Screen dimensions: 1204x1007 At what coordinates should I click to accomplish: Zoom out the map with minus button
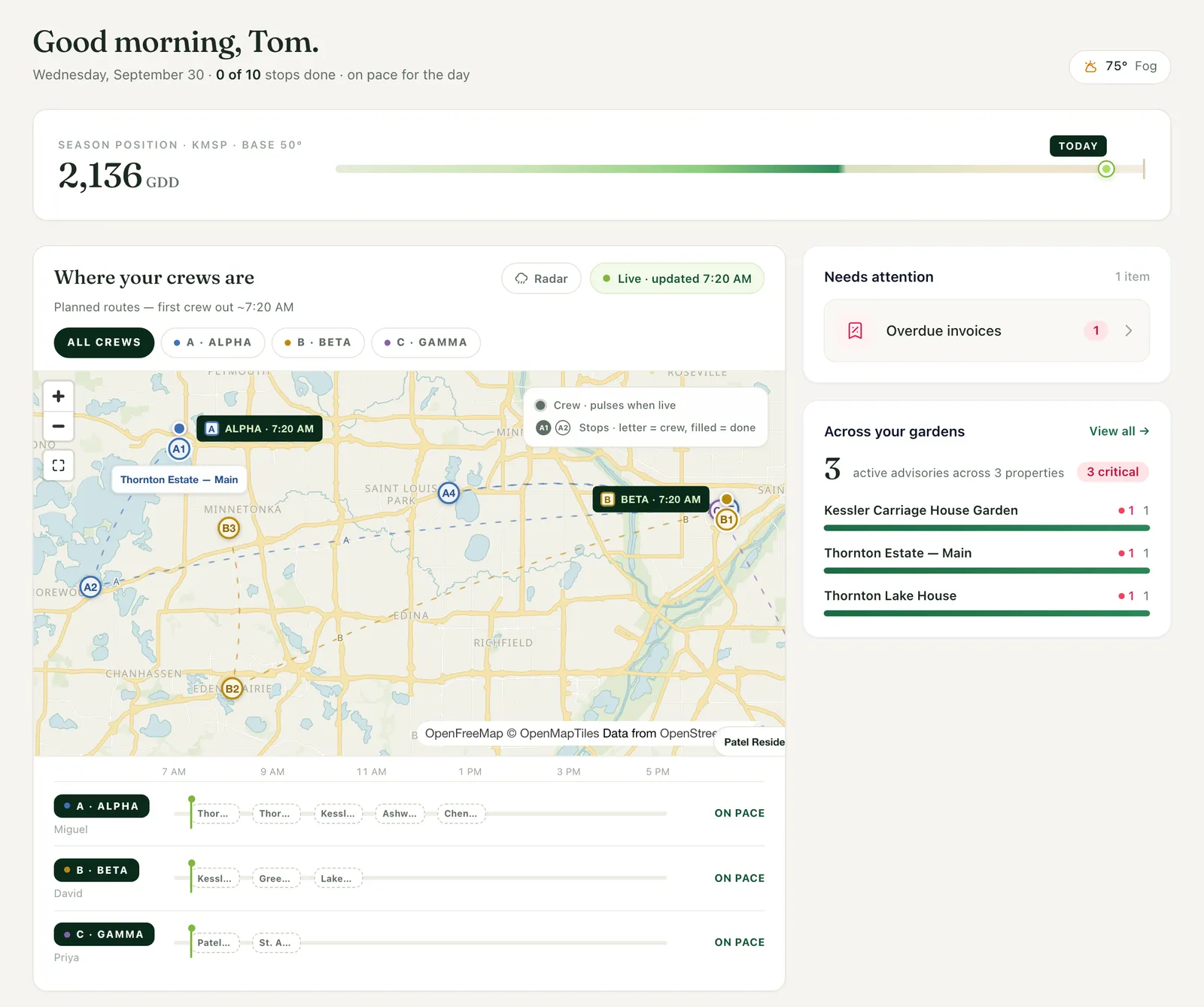(59, 426)
